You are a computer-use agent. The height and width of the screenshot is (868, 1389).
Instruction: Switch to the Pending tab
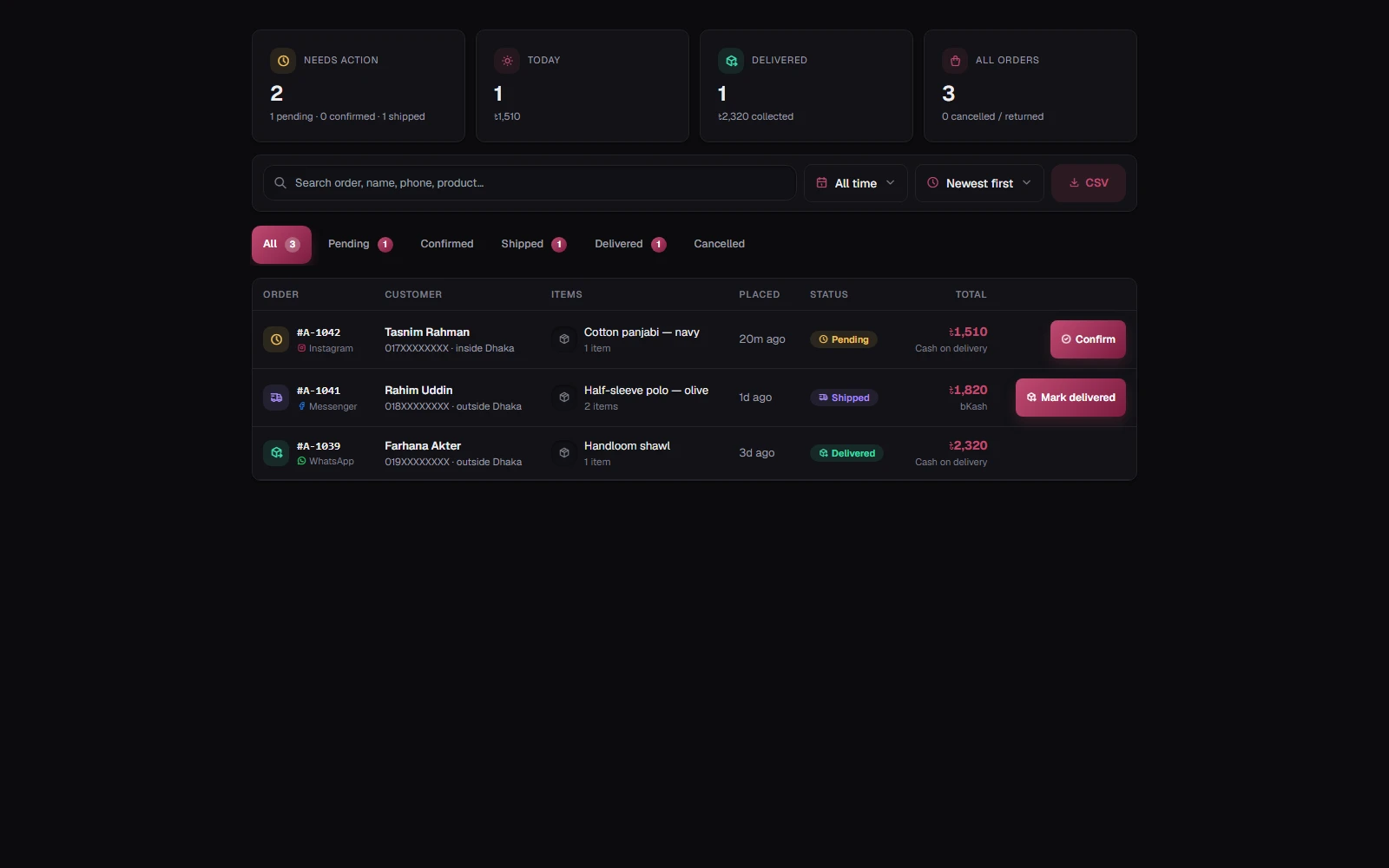tap(360, 244)
